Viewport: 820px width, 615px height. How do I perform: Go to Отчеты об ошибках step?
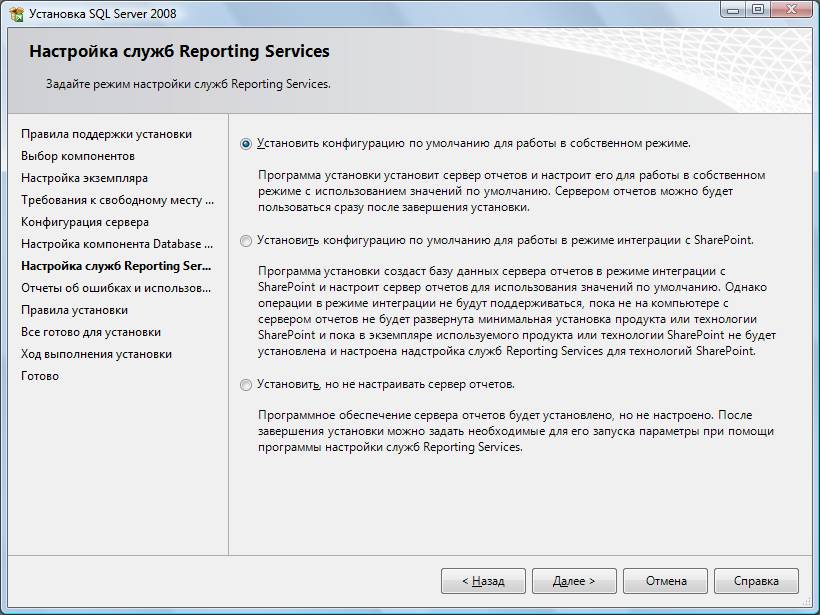coord(116,288)
